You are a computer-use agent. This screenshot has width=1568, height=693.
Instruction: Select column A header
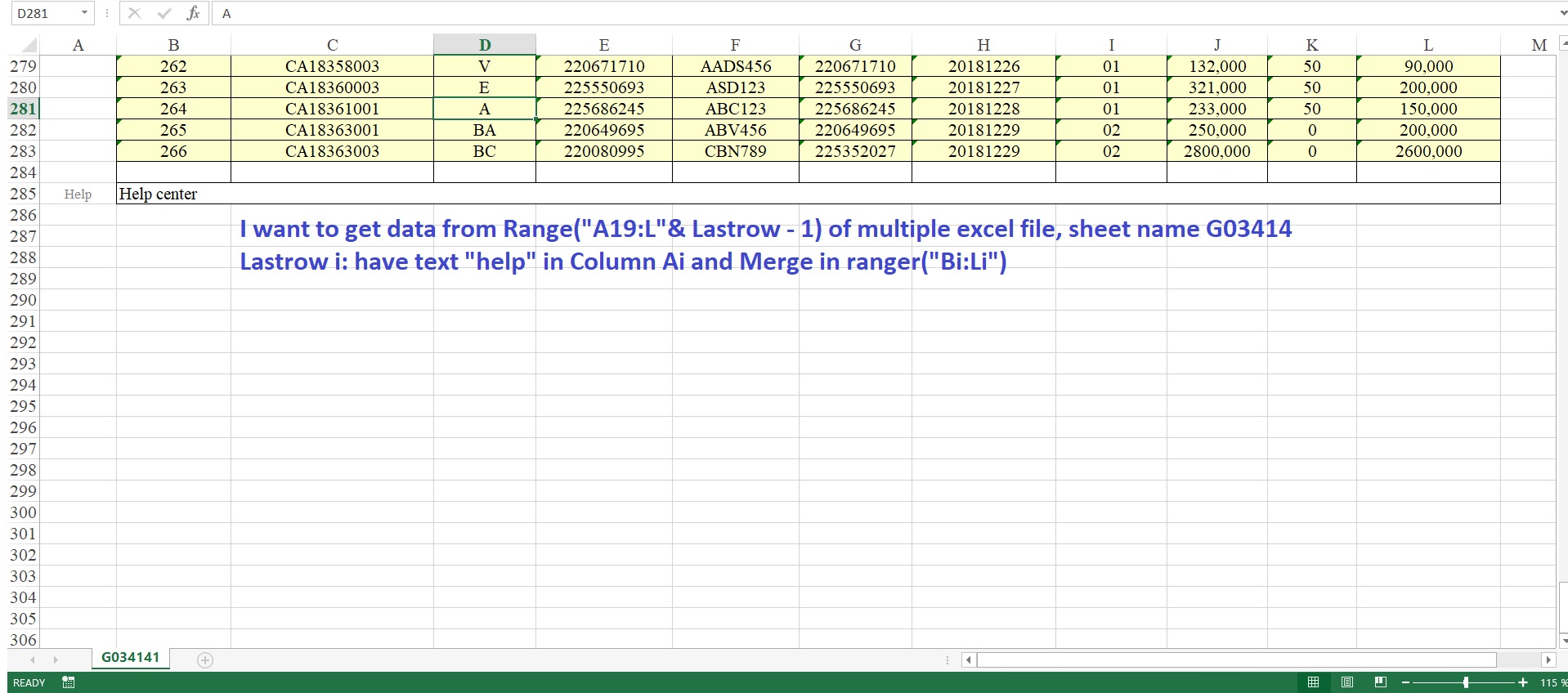coord(78,45)
